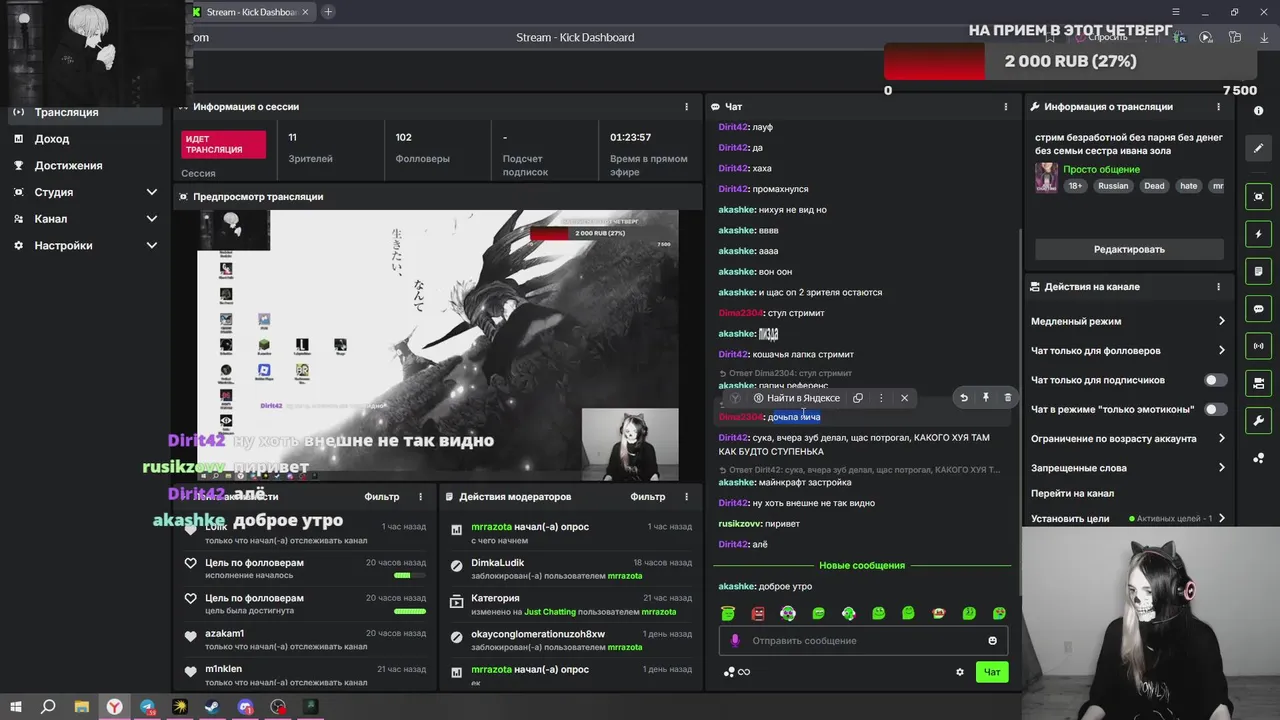
Task: Expand followers-only chat setting
Action: click(x=1221, y=351)
